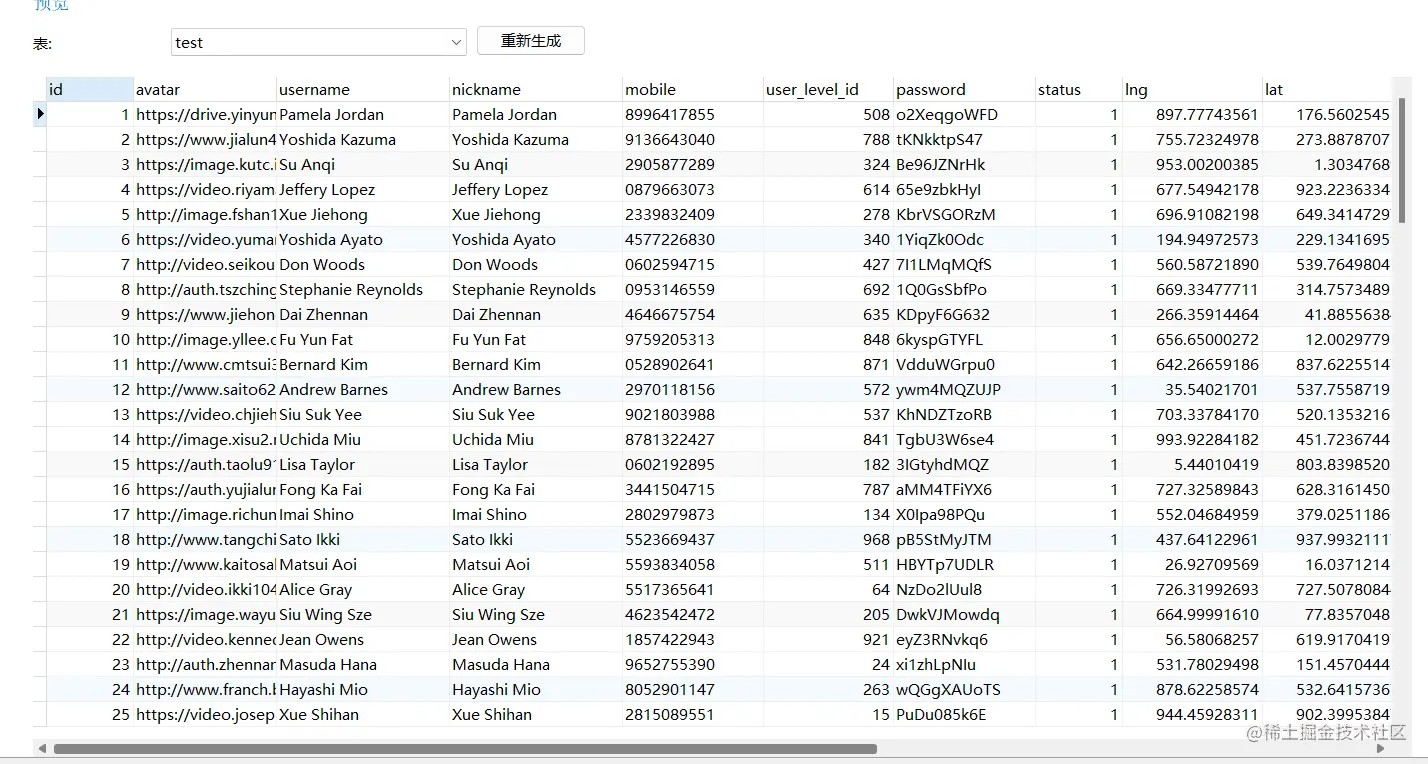
Task: Select username cell Xue Shihan
Action: click(x=363, y=714)
